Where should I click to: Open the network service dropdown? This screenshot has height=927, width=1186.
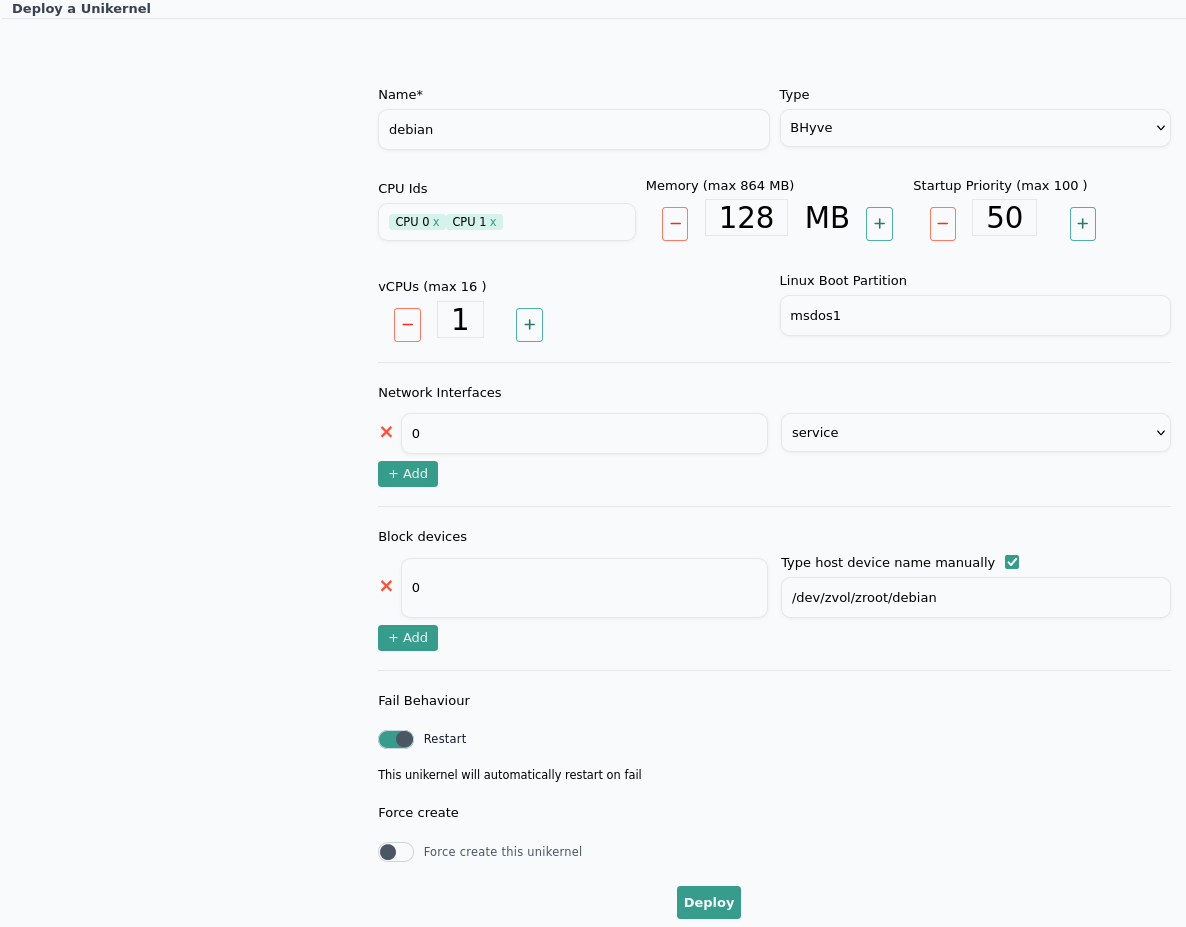[975, 433]
